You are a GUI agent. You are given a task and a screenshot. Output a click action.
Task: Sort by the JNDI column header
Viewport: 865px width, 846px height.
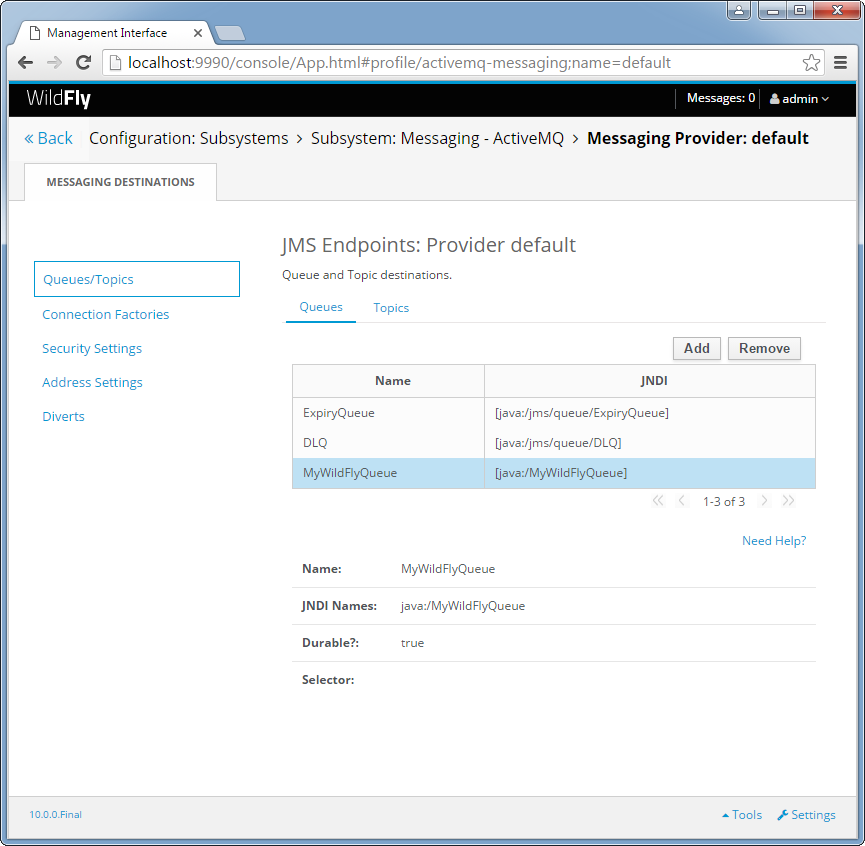click(650, 381)
